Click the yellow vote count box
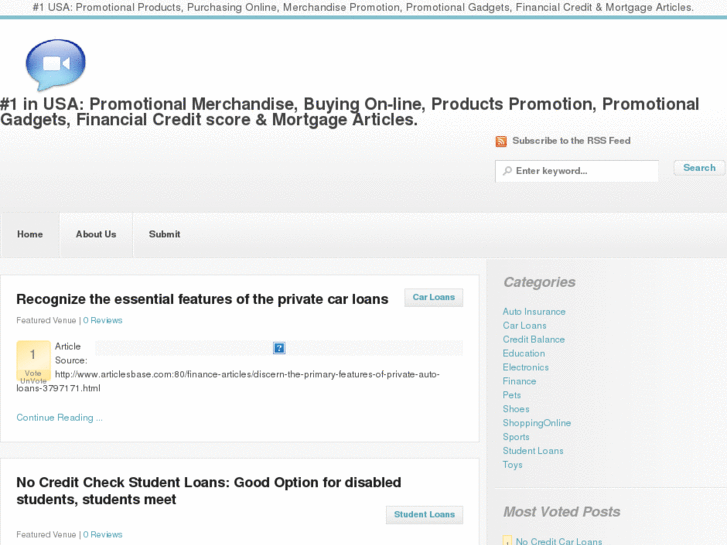Image resolution: width=727 pixels, height=545 pixels. (33, 361)
